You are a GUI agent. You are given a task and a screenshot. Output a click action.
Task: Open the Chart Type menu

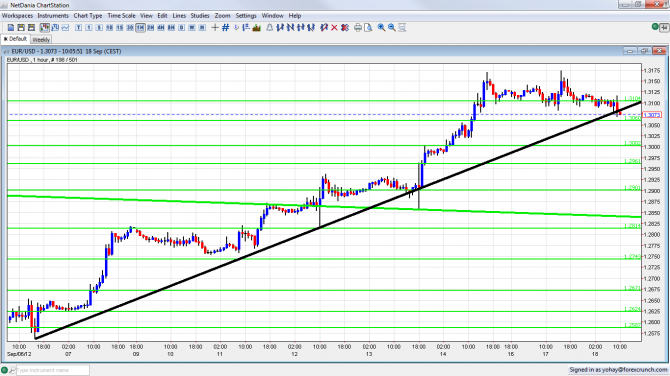88,15
